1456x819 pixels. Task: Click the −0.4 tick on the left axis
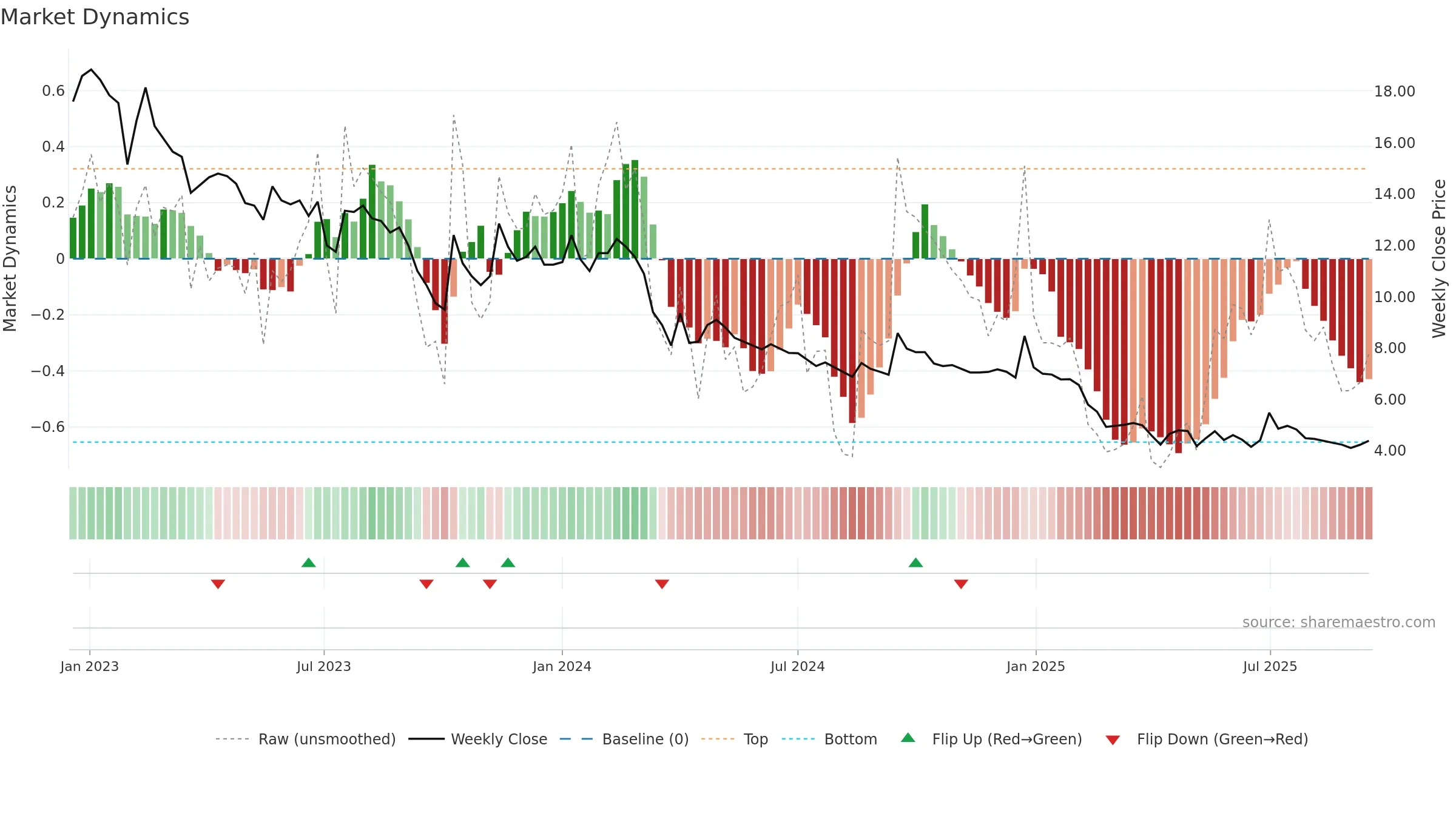[x=48, y=371]
